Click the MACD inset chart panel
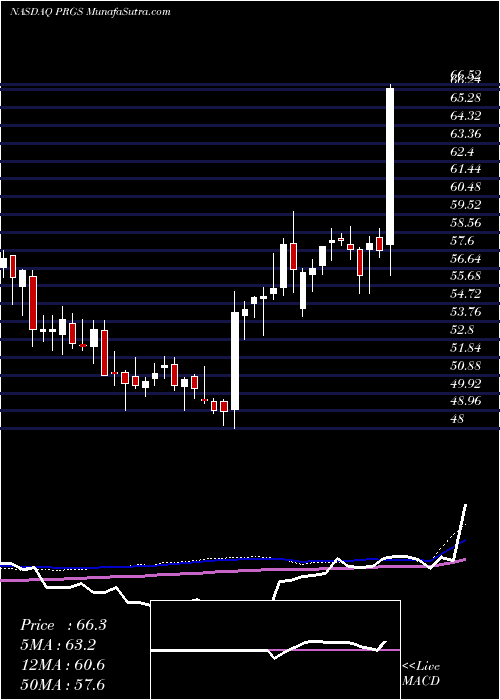This screenshot has width=500, height=700. [276, 650]
